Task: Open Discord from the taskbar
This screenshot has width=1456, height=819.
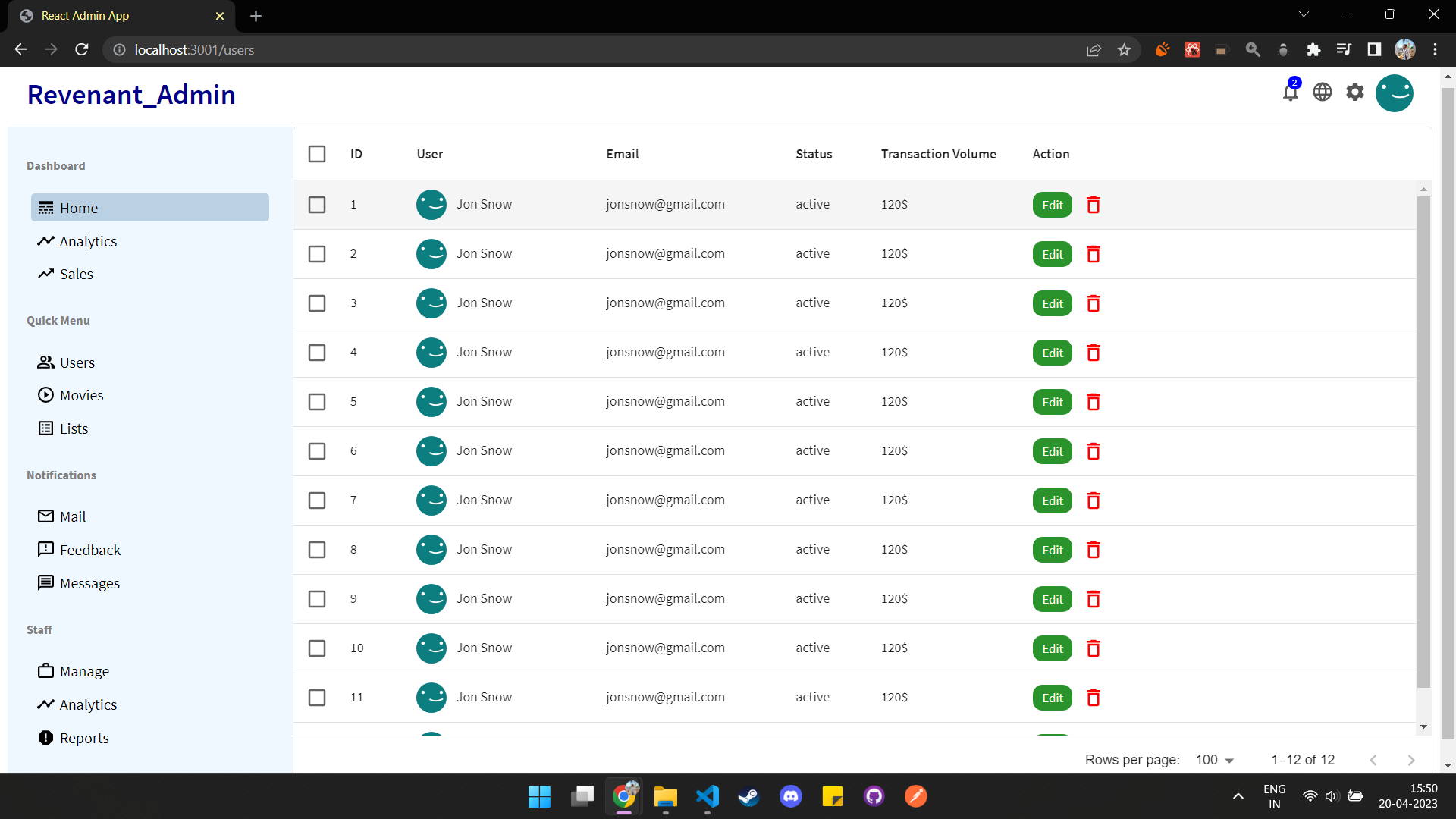Action: [791, 796]
